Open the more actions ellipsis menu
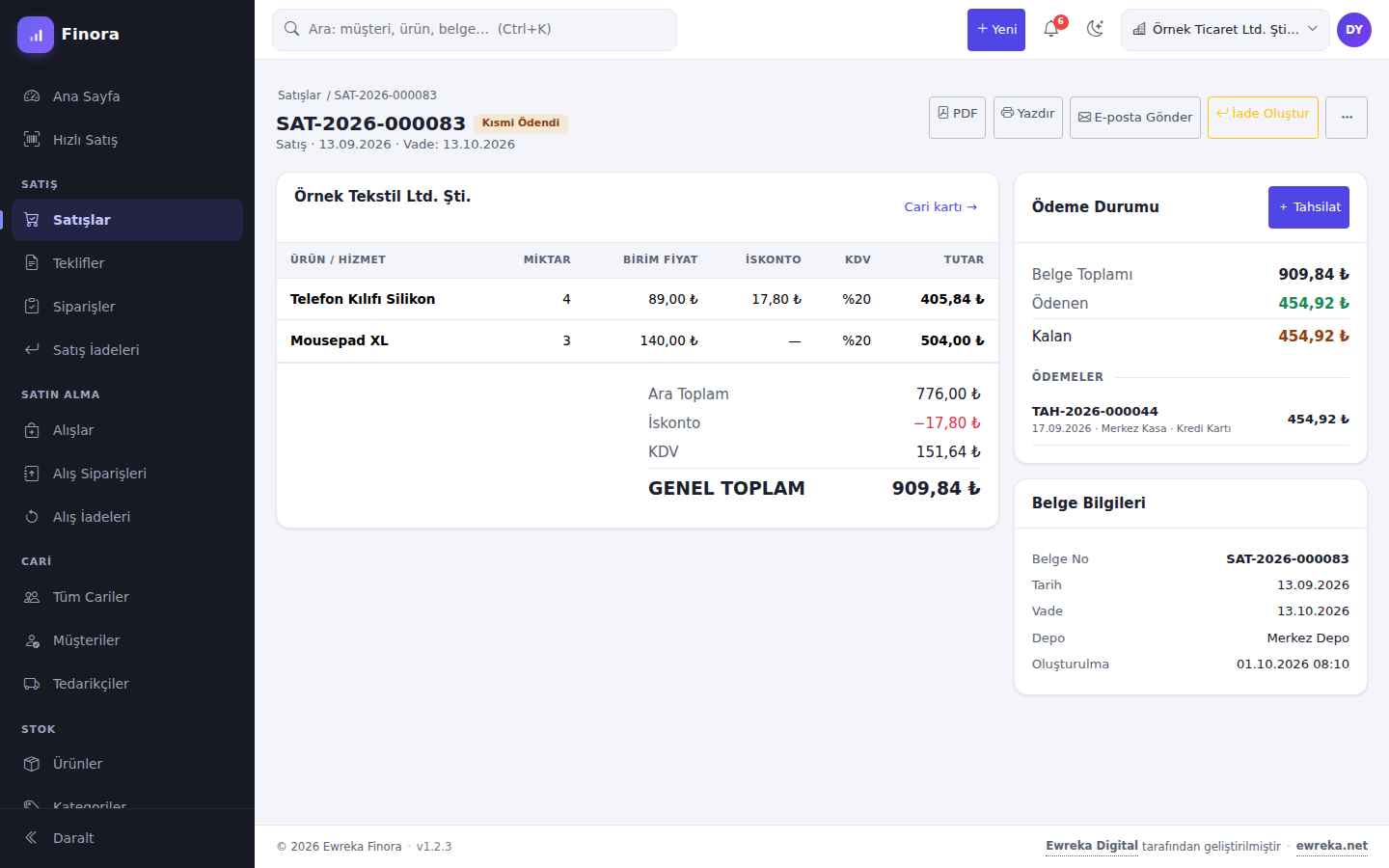 [1347, 117]
